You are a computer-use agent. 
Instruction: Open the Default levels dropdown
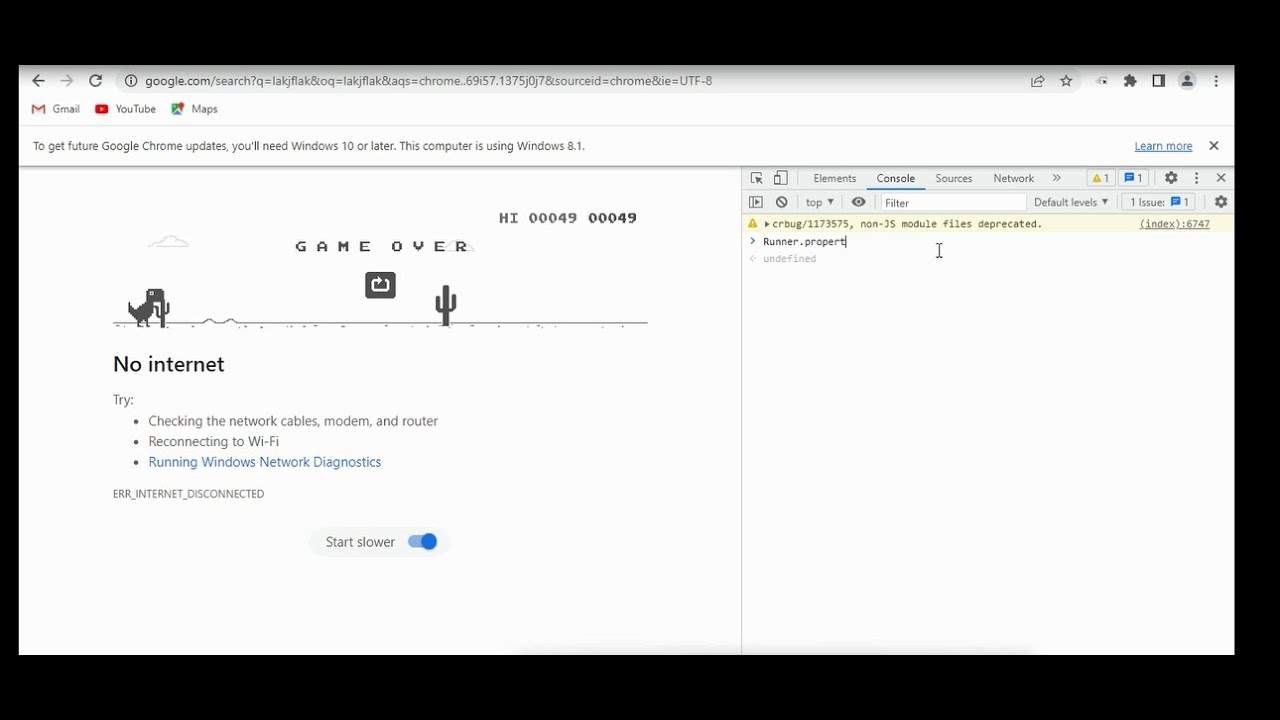click(1071, 202)
